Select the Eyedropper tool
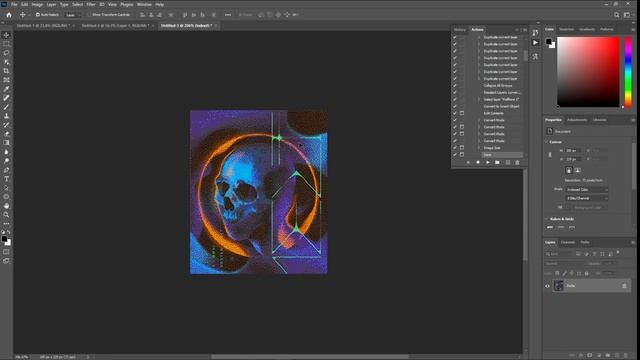Image resolution: width=640 pixels, height=360 pixels. pos(6,89)
